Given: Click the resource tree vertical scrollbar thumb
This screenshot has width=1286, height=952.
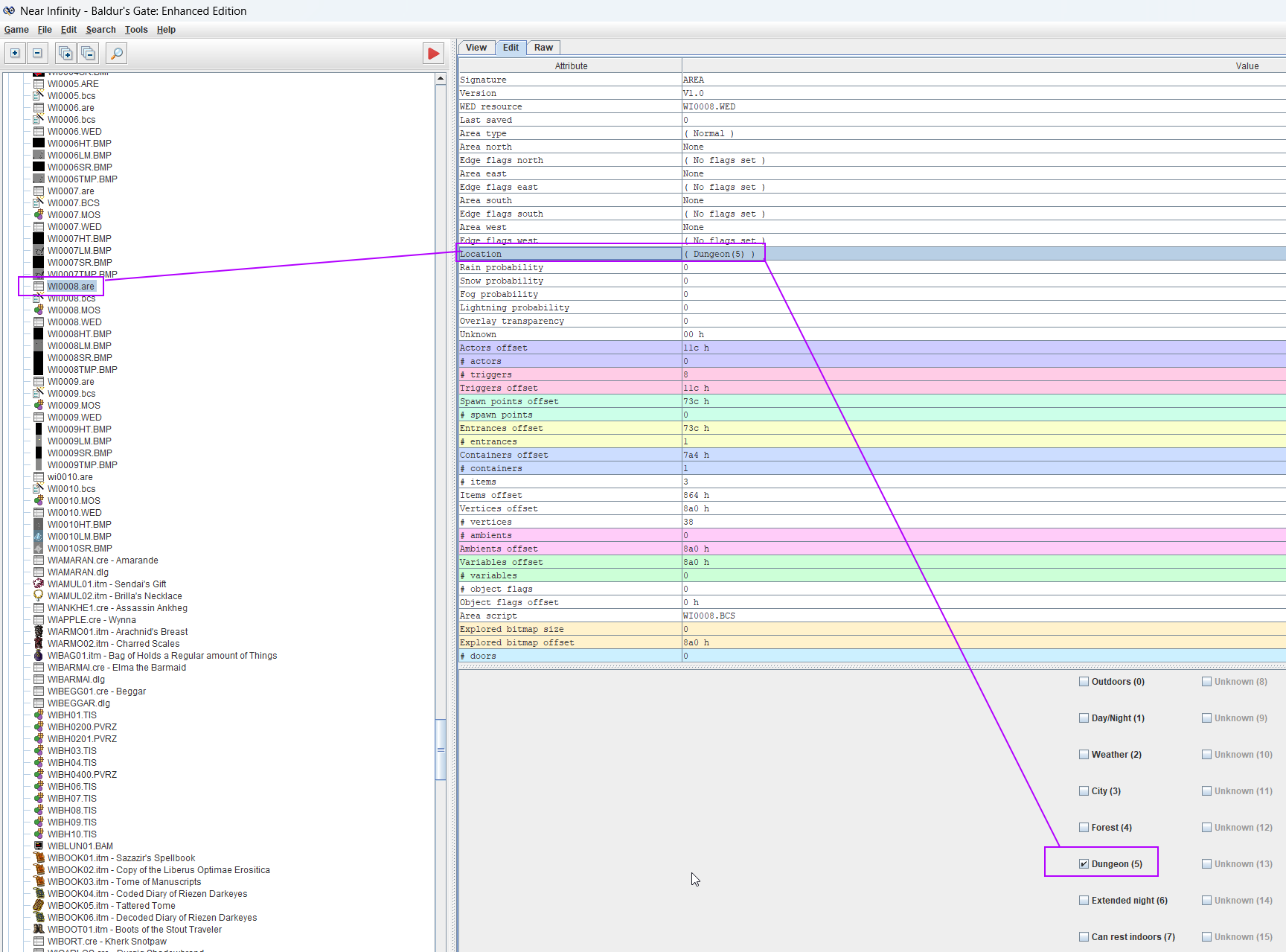Looking at the screenshot, I should [x=441, y=749].
